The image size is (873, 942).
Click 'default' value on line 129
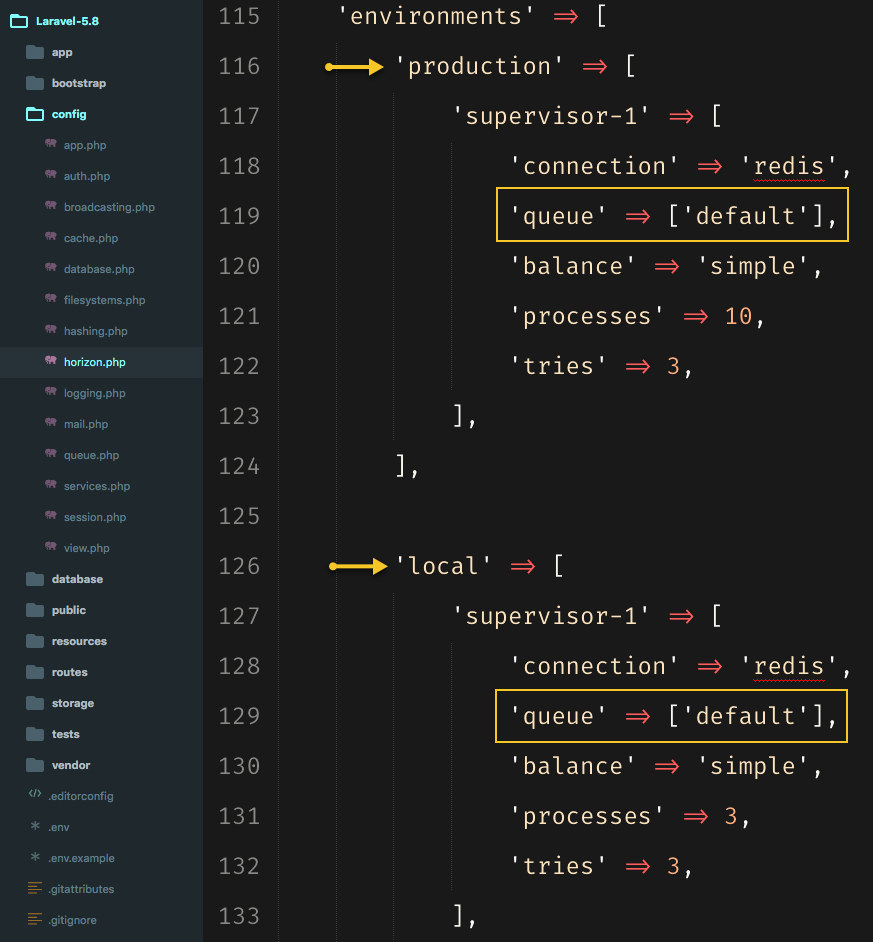click(x=746, y=716)
